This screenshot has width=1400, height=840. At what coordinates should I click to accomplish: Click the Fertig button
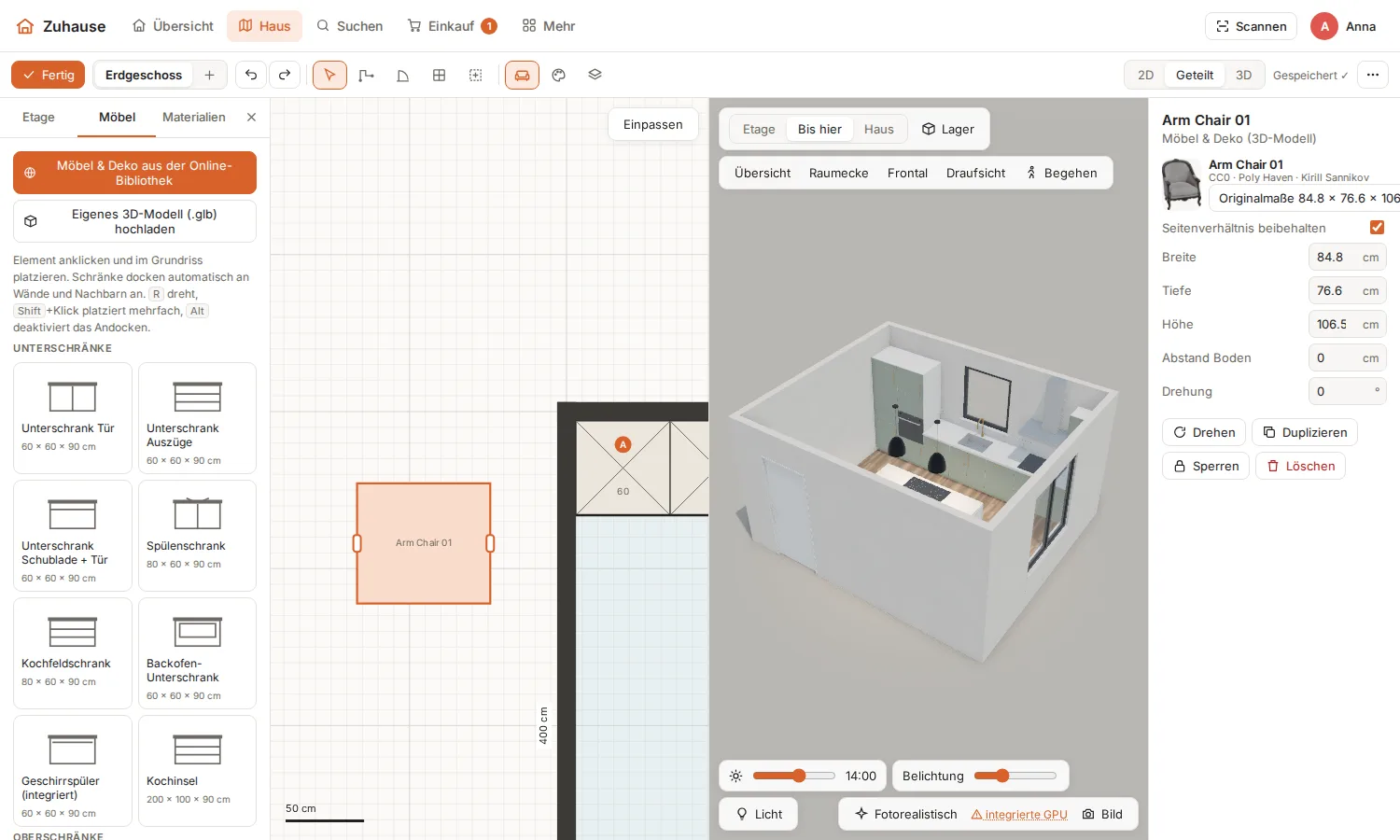click(x=49, y=75)
